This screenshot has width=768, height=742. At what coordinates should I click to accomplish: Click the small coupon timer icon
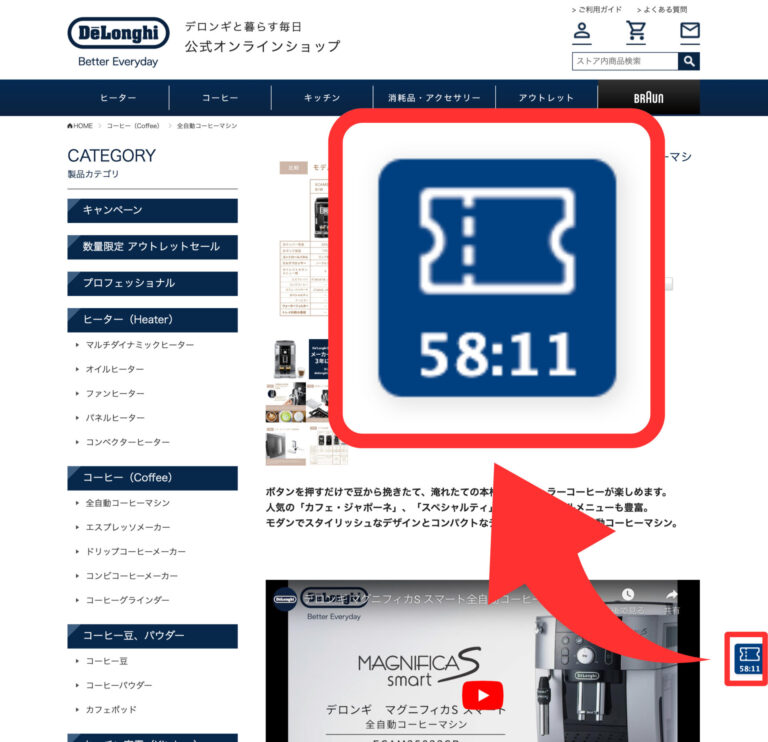click(x=748, y=658)
